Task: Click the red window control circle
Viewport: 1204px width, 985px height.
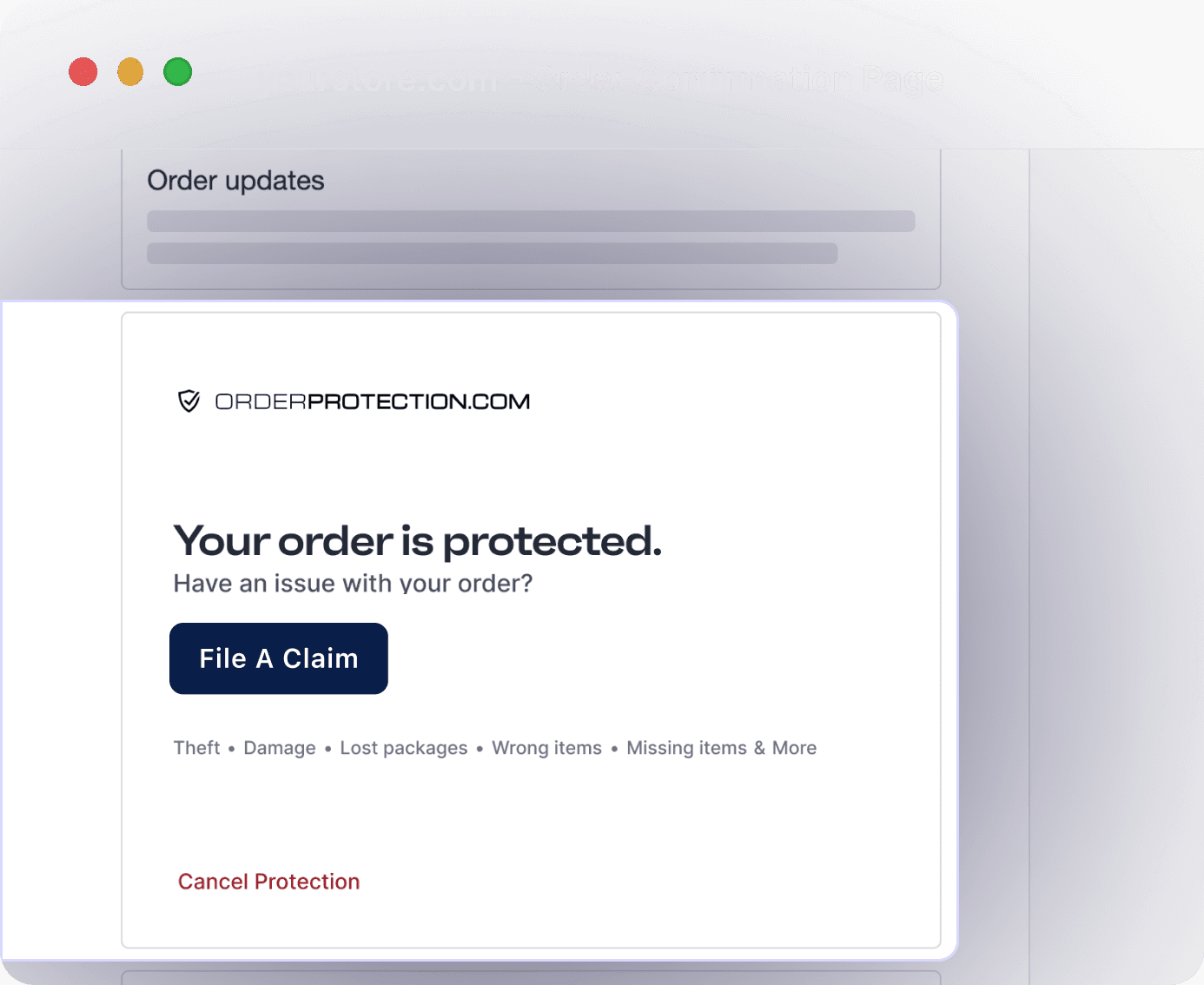Action: [83, 71]
